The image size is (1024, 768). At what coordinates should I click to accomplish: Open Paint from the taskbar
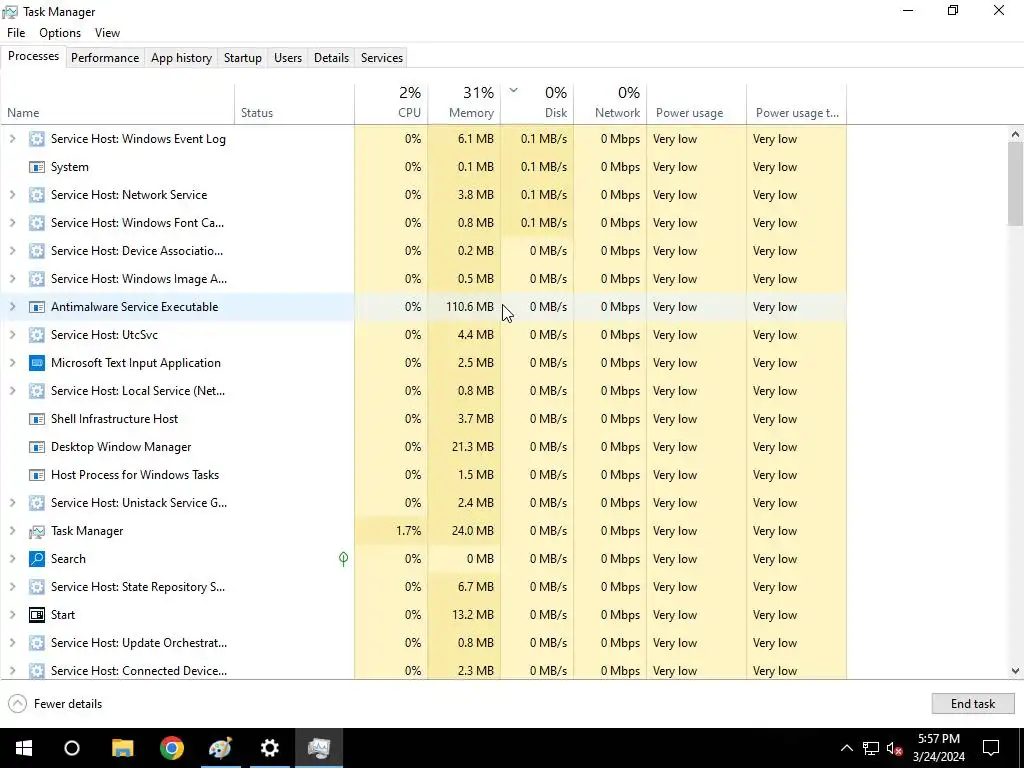(220, 748)
